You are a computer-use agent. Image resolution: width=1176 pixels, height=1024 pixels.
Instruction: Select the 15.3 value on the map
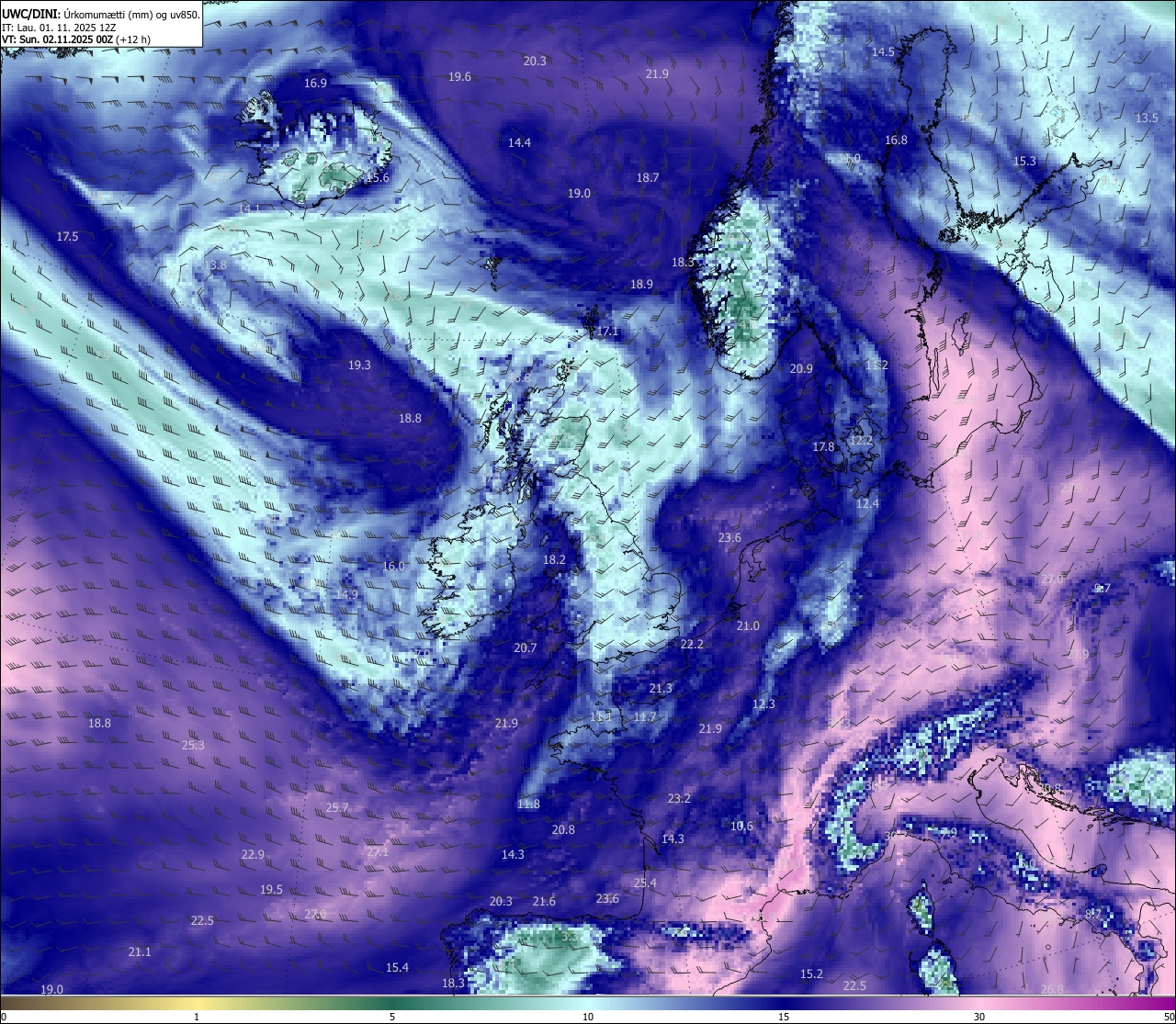coord(1024,161)
